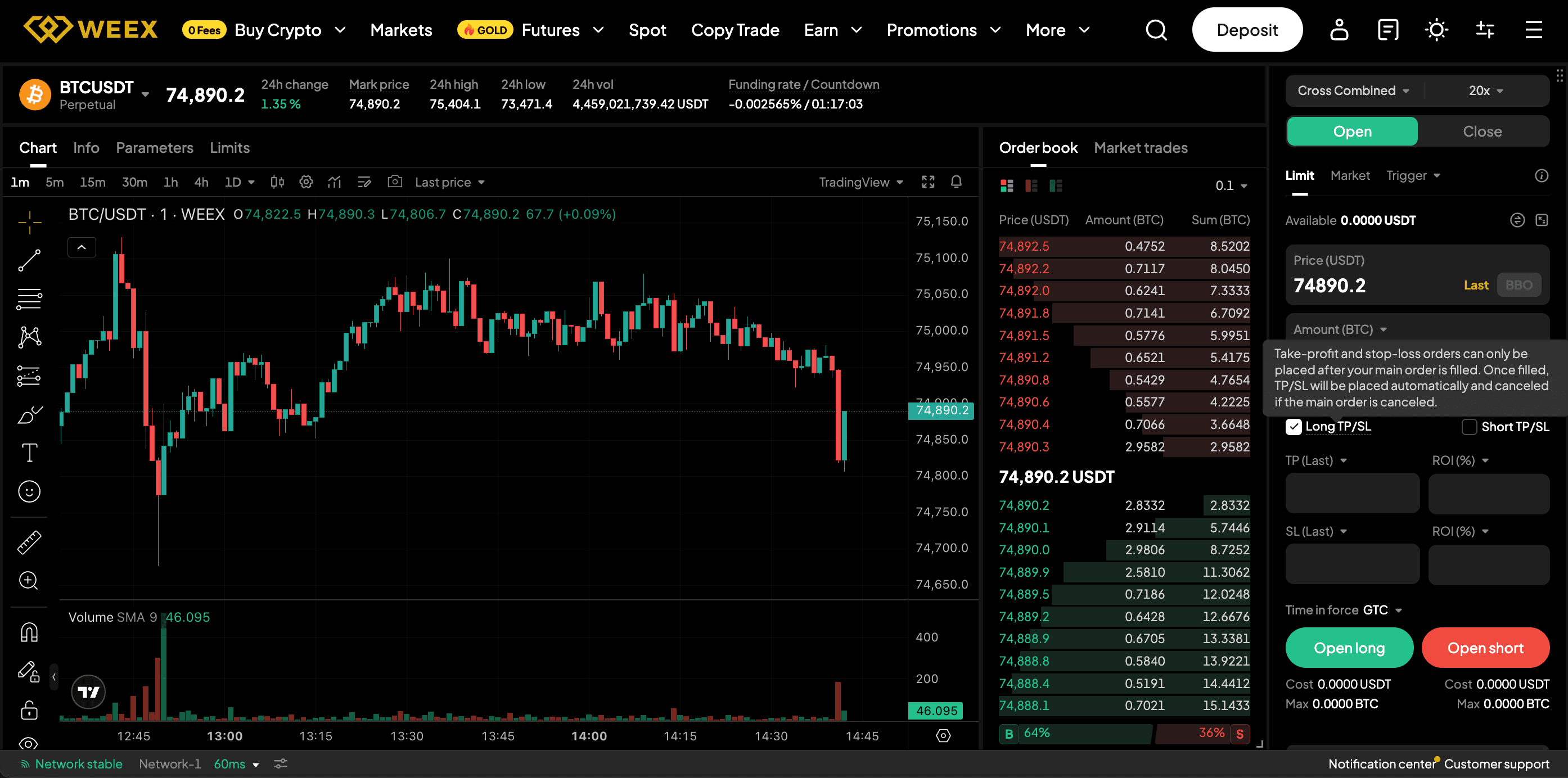Open the indicators menu icon
The width and height of the screenshot is (1568, 778).
click(334, 182)
